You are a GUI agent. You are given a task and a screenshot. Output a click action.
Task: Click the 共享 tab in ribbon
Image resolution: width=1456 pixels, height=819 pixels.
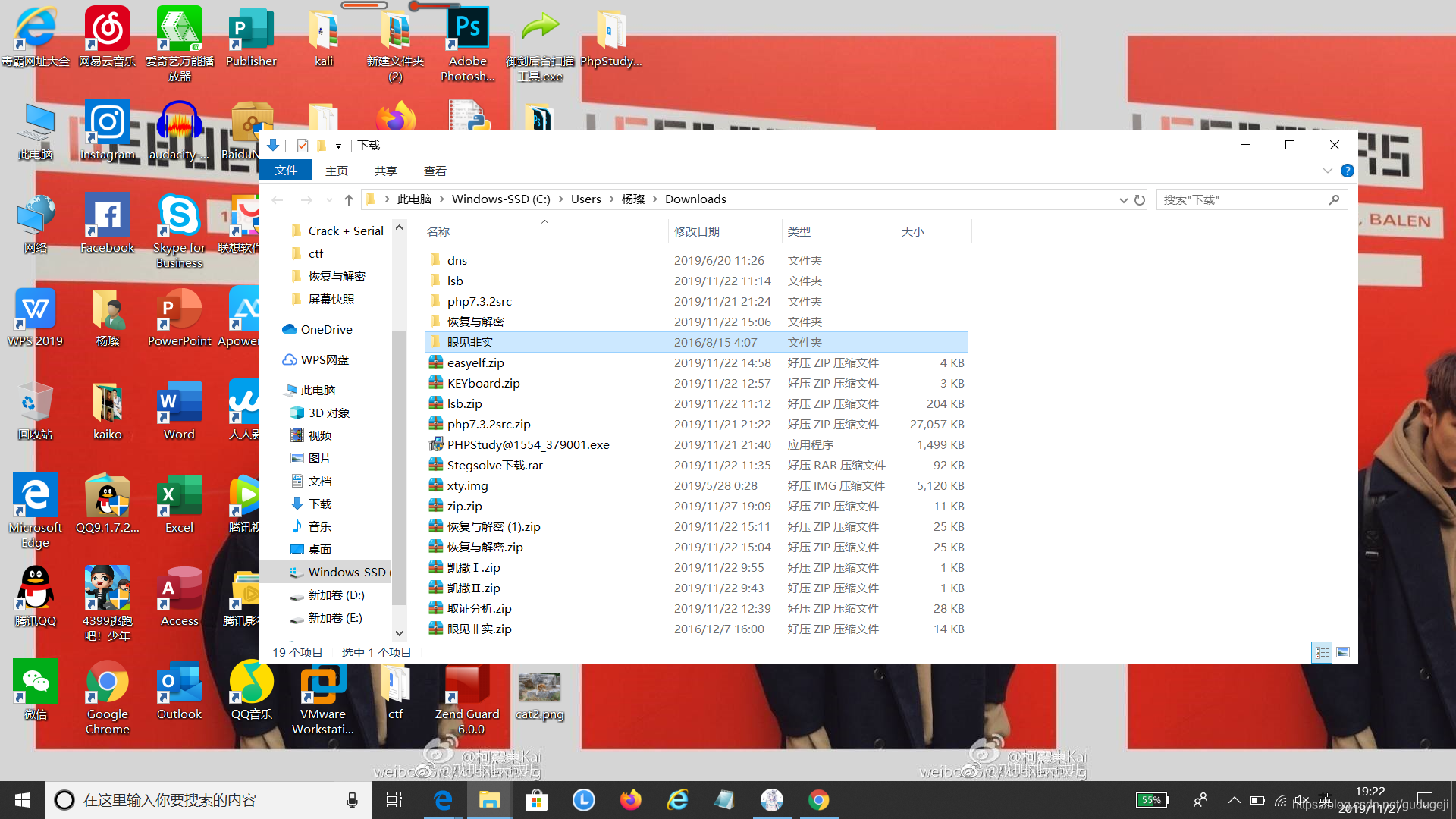point(386,170)
